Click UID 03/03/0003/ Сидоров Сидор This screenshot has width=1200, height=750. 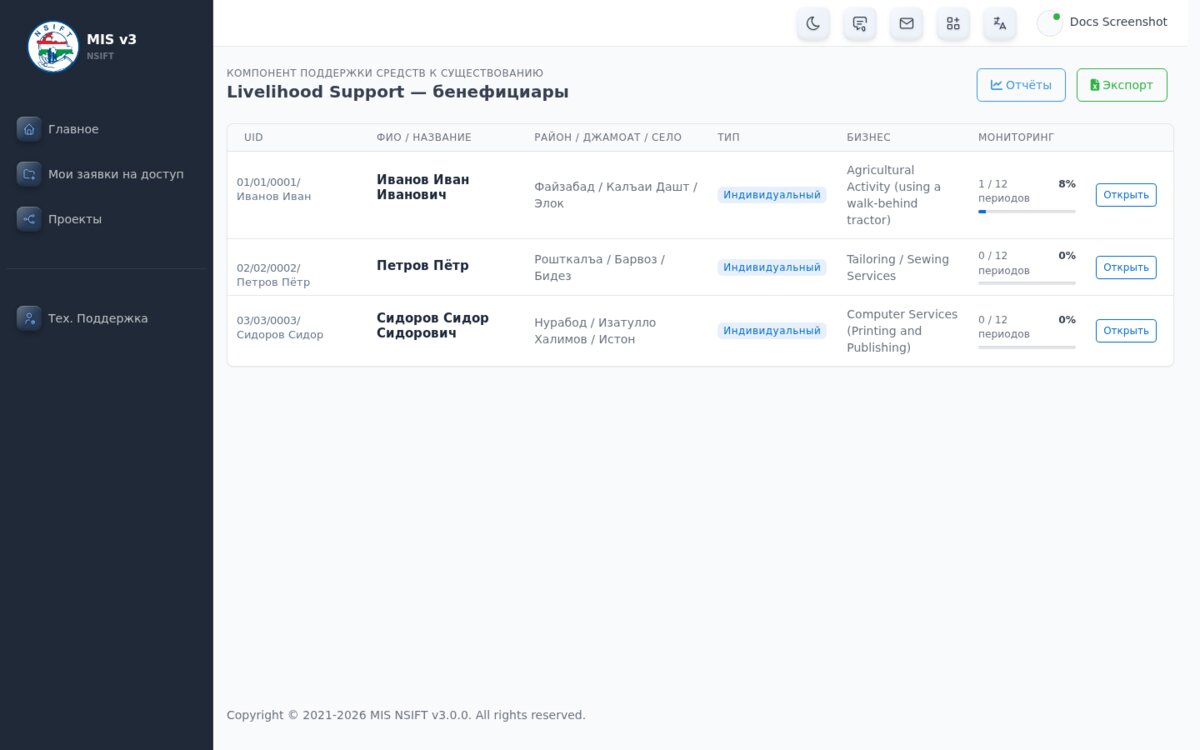[280, 328]
